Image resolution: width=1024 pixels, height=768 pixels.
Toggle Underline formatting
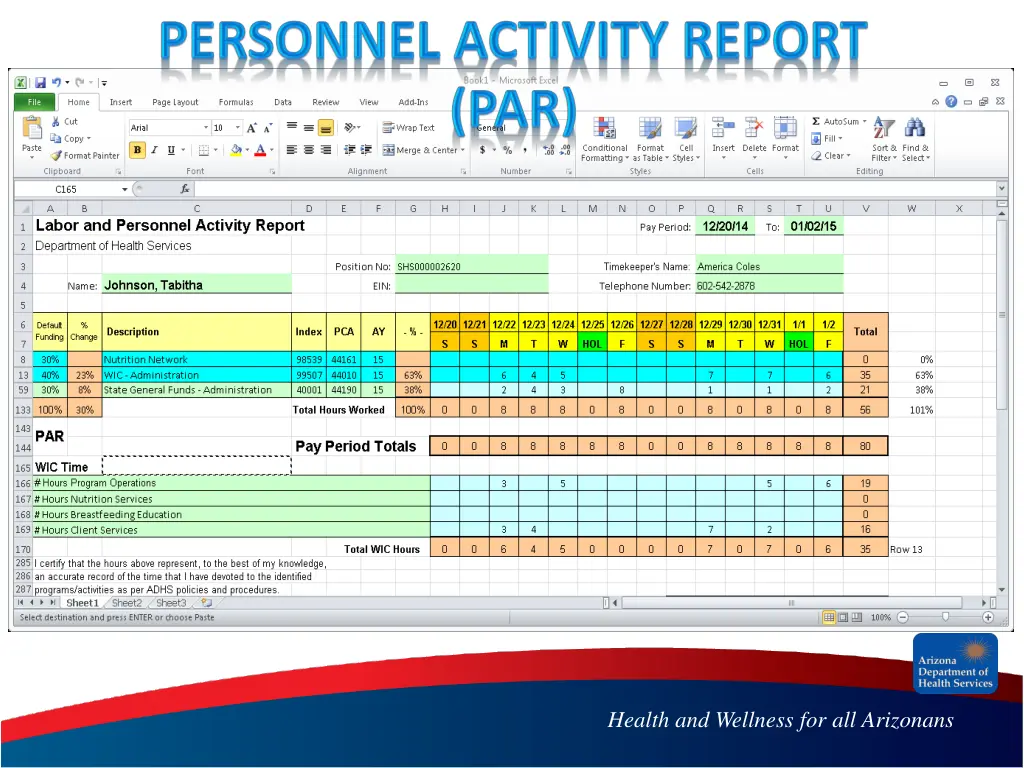click(171, 150)
